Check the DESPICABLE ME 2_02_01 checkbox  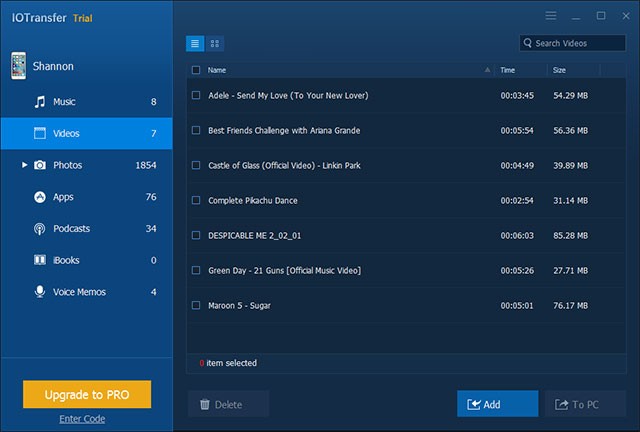pyautogui.click(x=196, y=236)
